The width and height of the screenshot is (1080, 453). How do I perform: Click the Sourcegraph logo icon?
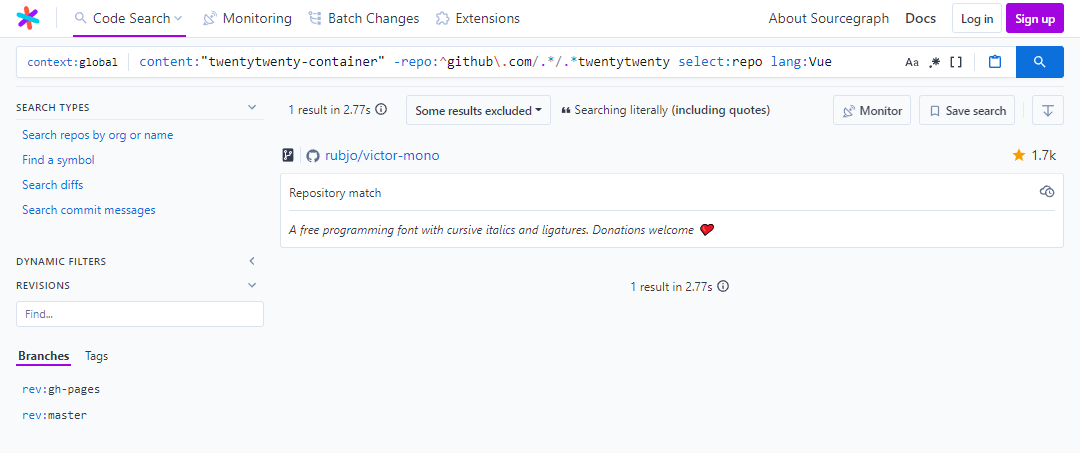pyautogui.click(x=29, y=18)
